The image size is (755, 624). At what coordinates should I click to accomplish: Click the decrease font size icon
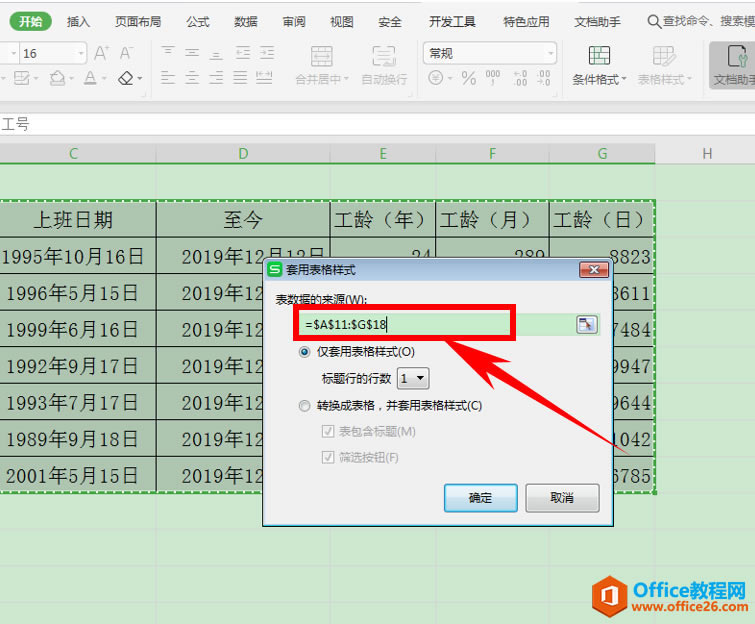click(126, 53)
